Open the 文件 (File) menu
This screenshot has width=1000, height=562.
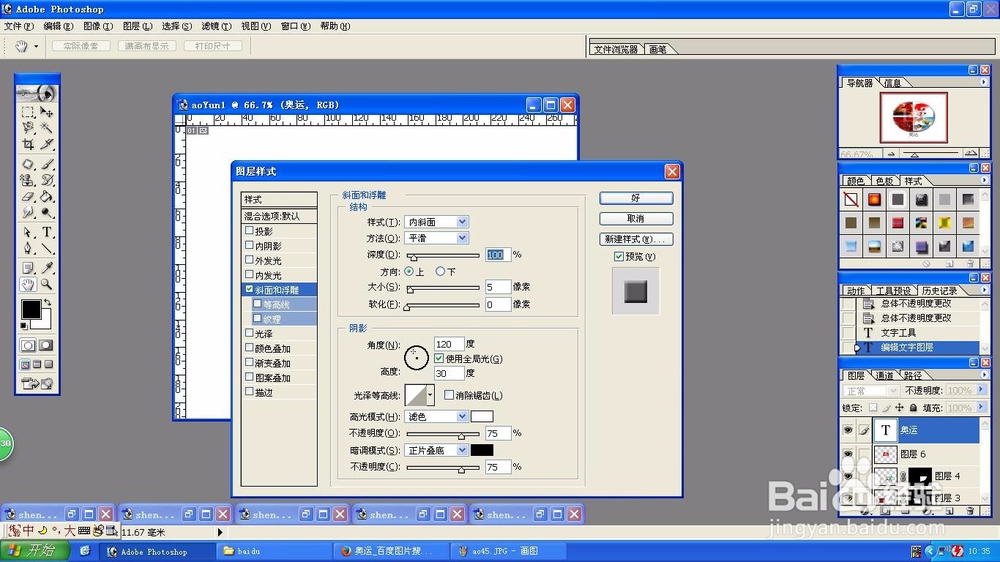(18, 26)
